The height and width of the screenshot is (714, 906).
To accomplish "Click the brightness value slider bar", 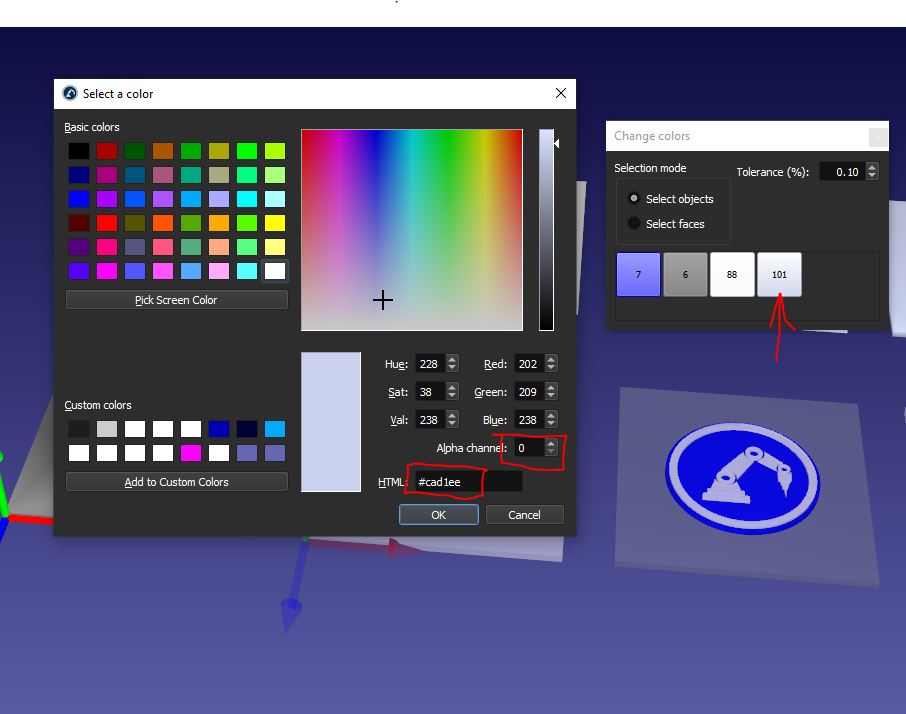I will click(546, 230).
